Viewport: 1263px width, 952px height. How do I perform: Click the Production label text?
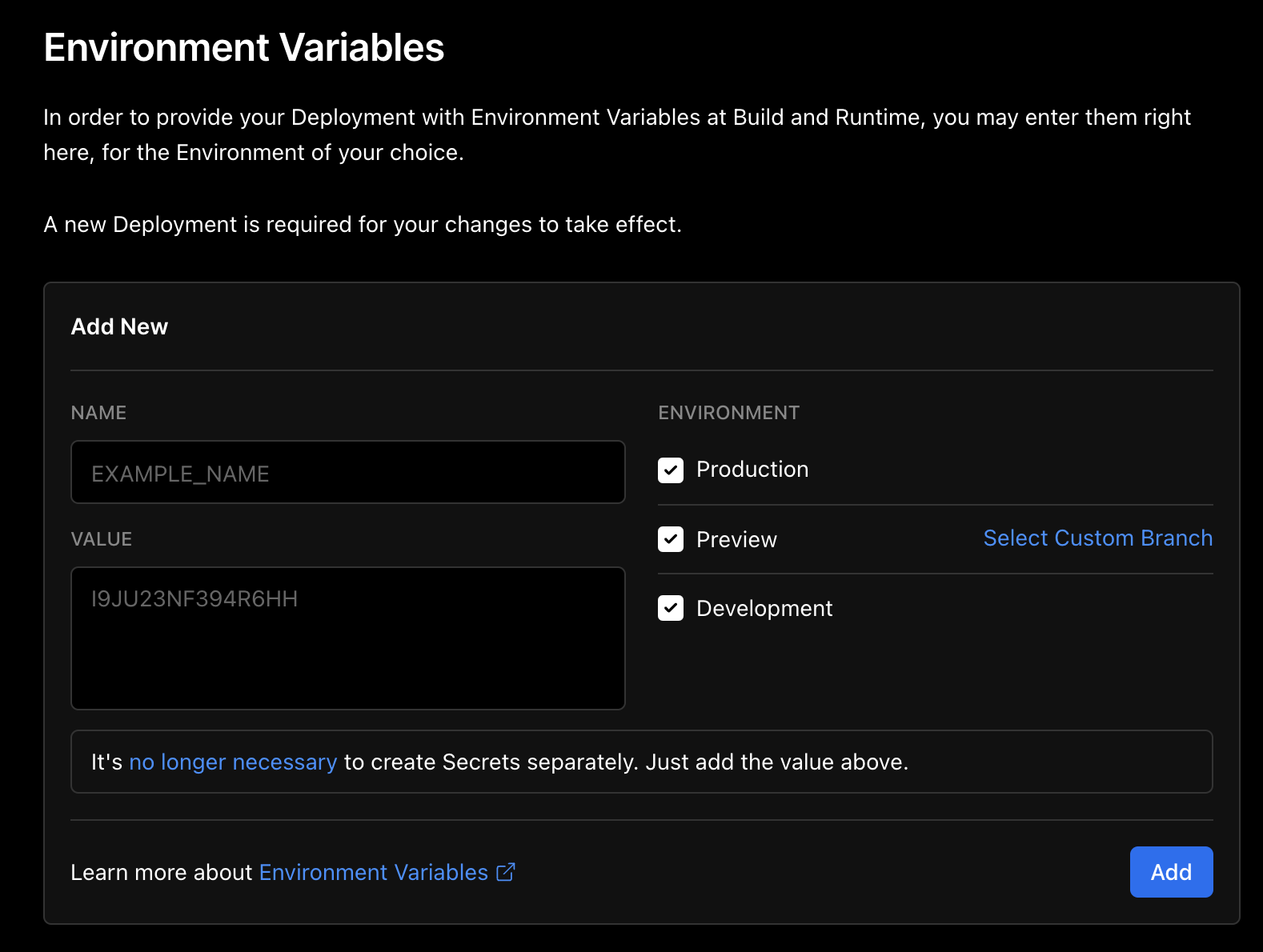tap(752, 470)
